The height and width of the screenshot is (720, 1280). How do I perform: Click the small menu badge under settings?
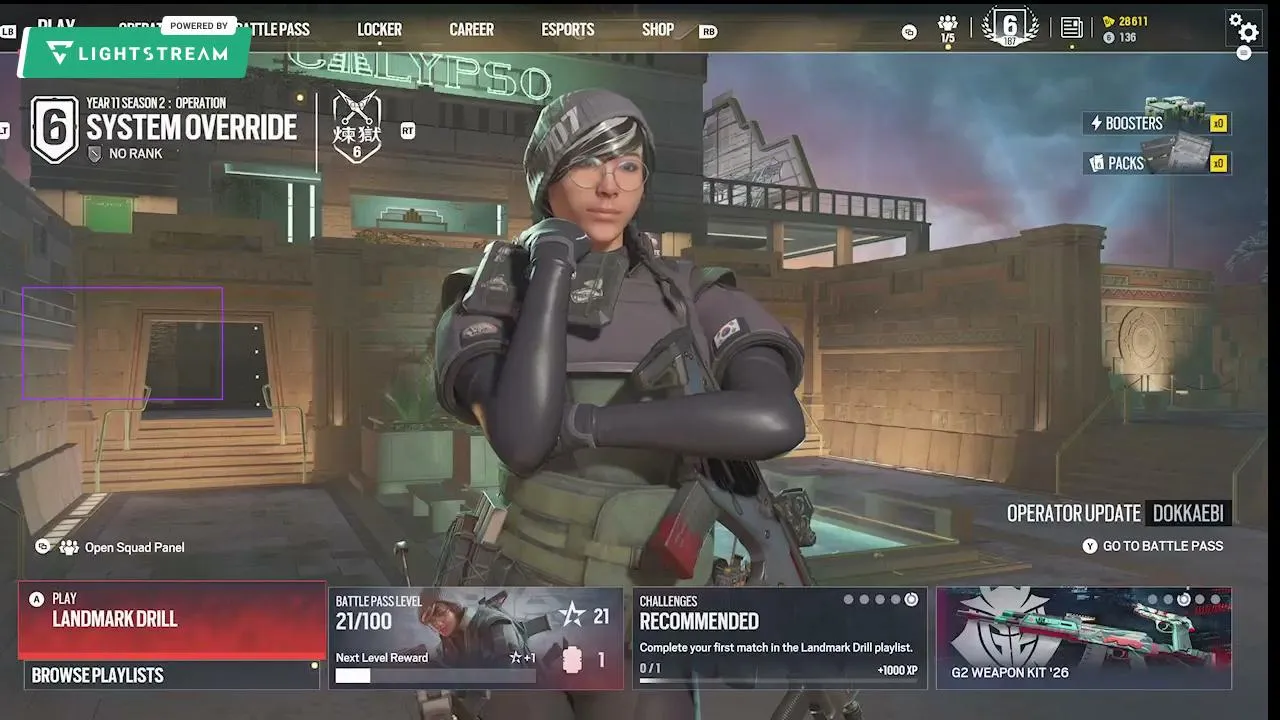point(1243,53)
